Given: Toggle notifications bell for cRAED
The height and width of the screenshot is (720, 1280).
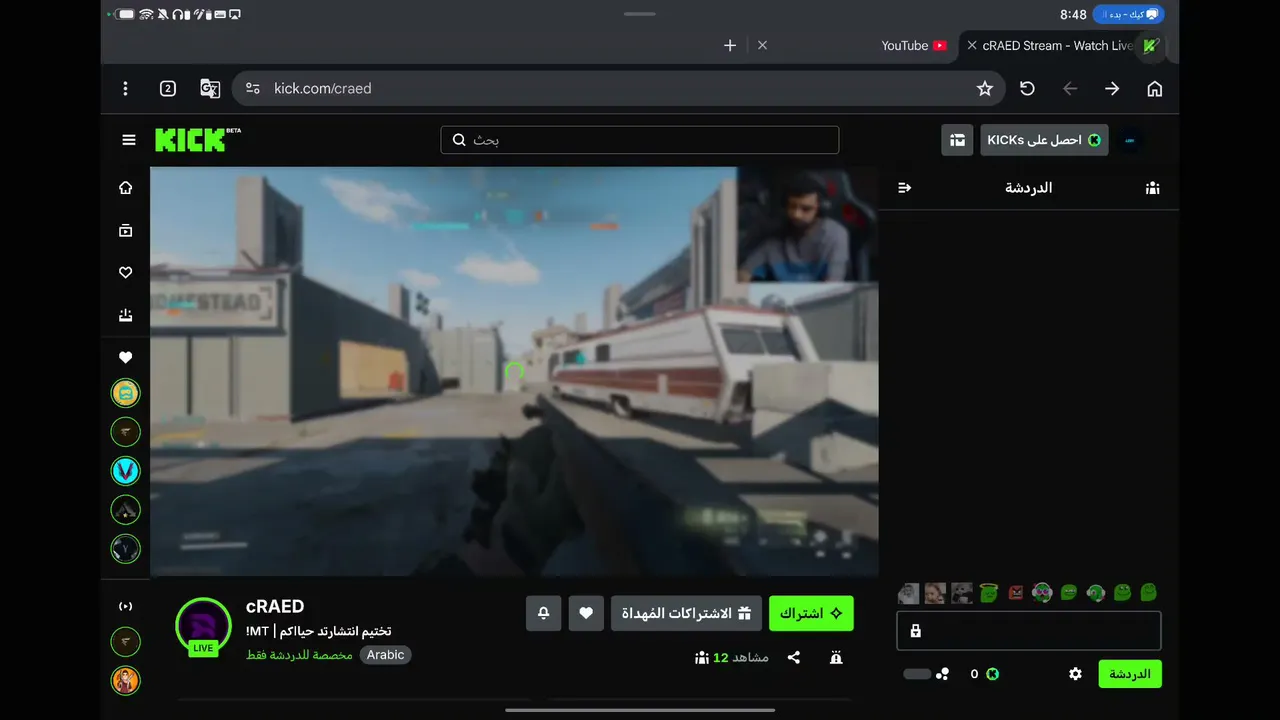Looking at the screenshot, I should click(x=544, y=613).
